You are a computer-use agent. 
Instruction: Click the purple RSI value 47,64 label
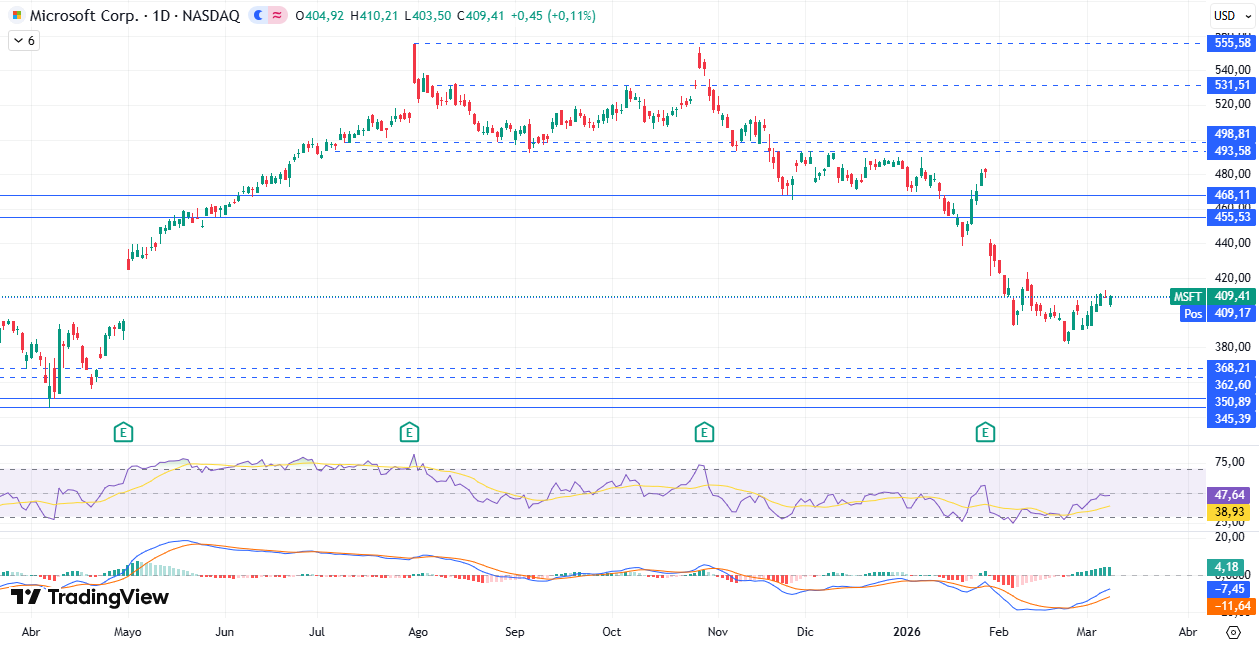(1230, 494)
